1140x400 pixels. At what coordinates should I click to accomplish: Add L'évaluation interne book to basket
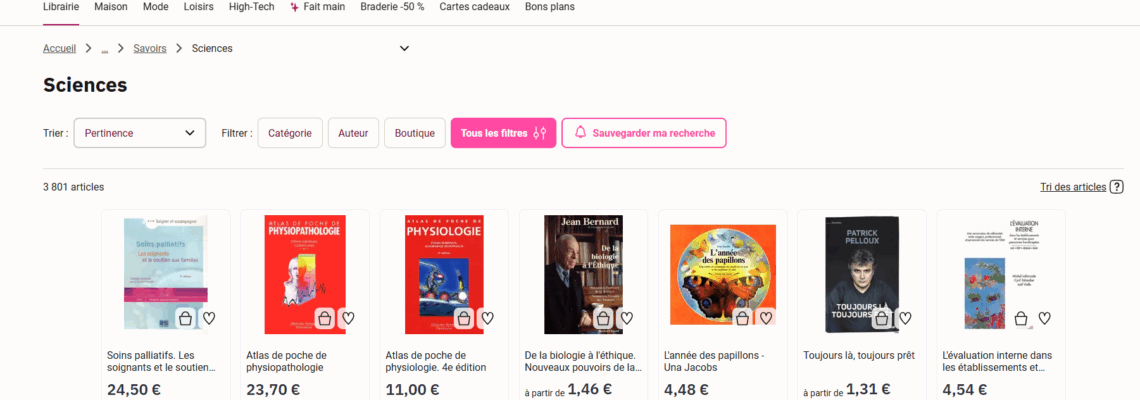click(1021, 319)
